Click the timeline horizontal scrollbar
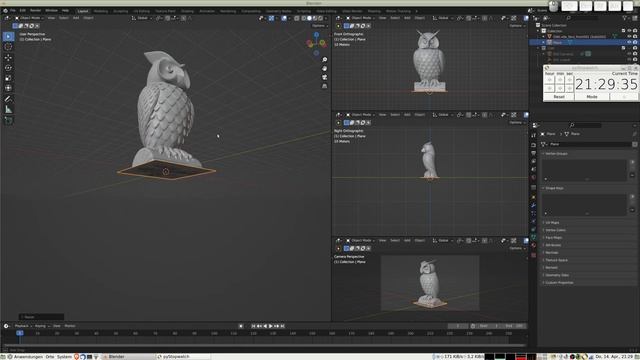640x360 pixels. click(x=263, y=345)
